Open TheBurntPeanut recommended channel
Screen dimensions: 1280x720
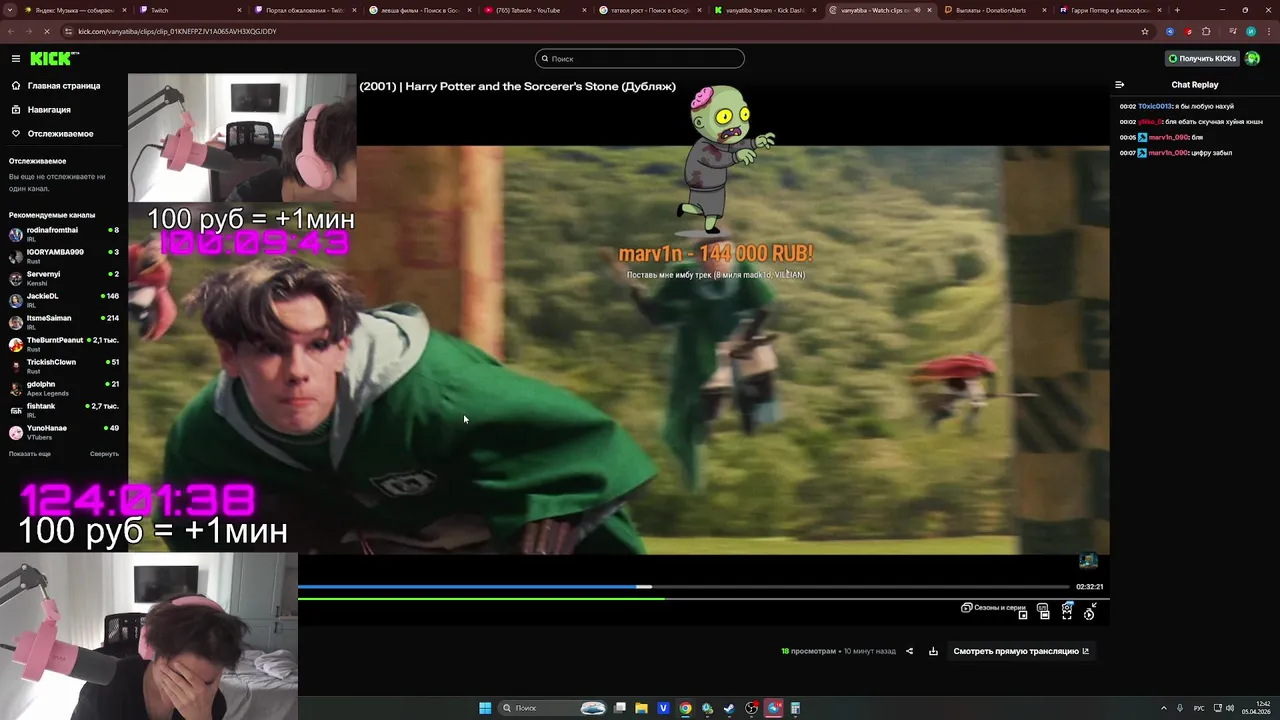coord(64,344)
